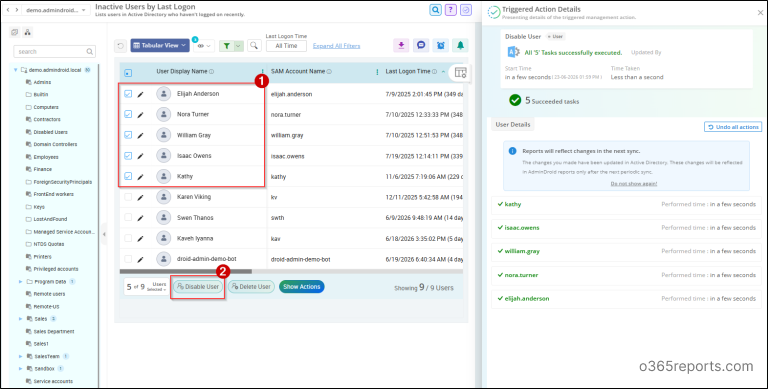This screenshot has height=389, width=768.
Task: Click the avatar icon of Kathy
Action: [164, 176]
